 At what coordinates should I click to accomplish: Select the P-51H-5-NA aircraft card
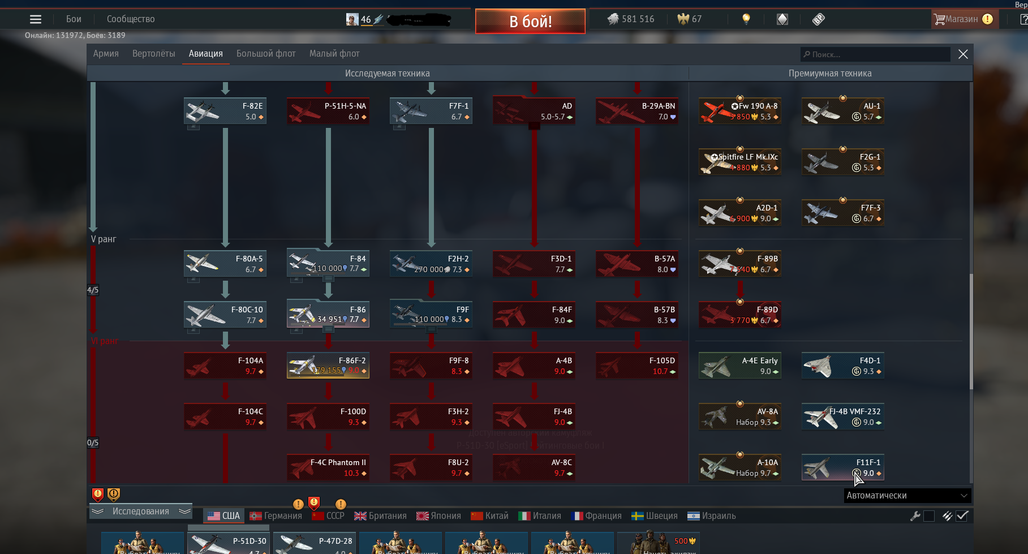pos(328,111)
